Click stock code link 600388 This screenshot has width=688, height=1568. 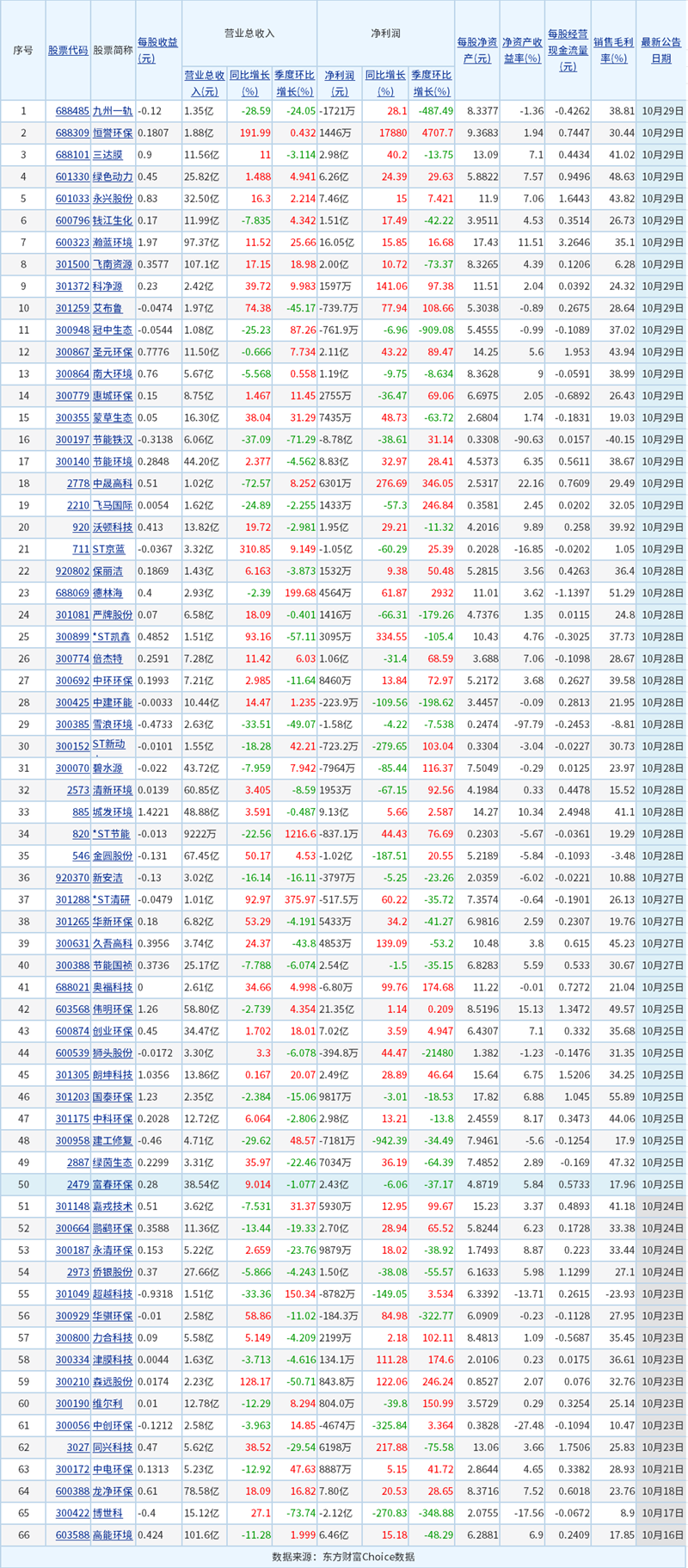(72, 1491)
